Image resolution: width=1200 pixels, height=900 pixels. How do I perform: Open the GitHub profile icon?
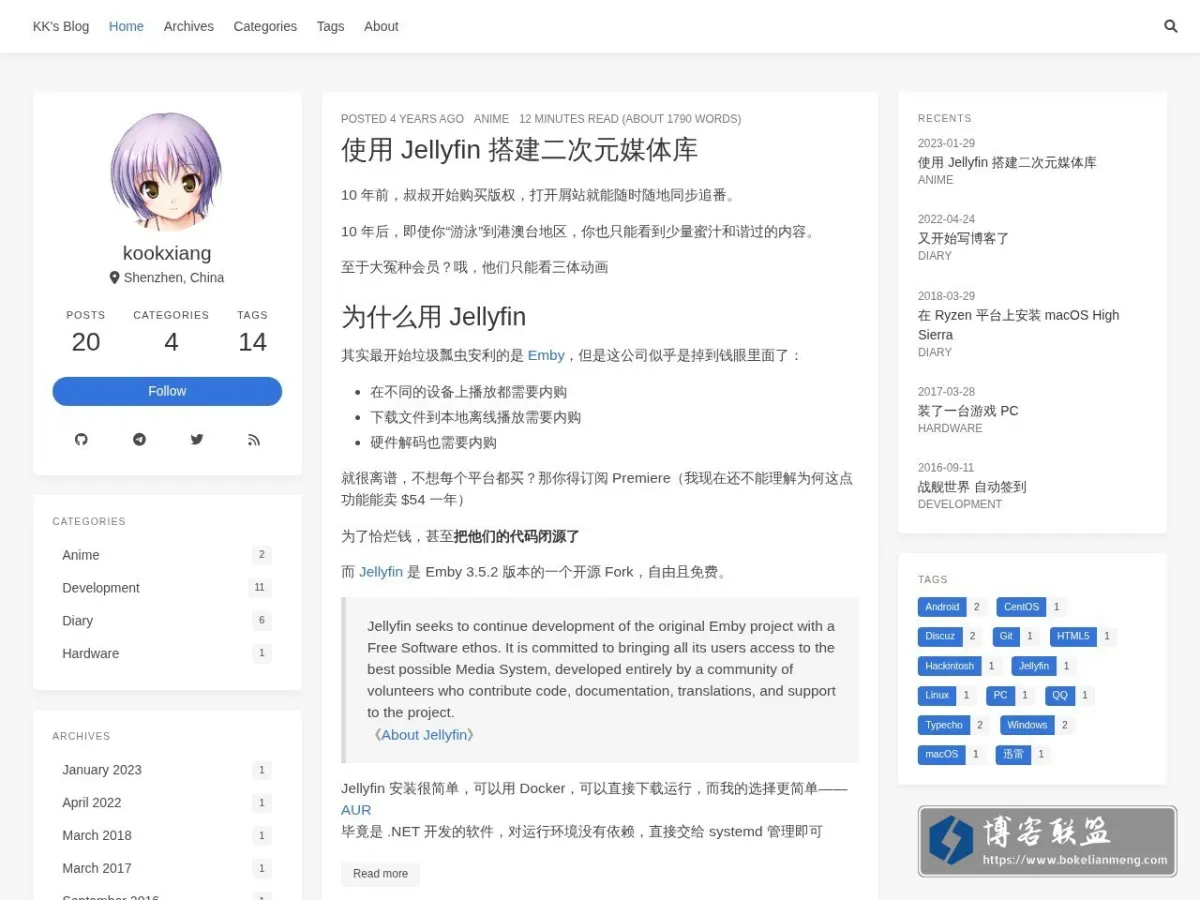[82, 439]
